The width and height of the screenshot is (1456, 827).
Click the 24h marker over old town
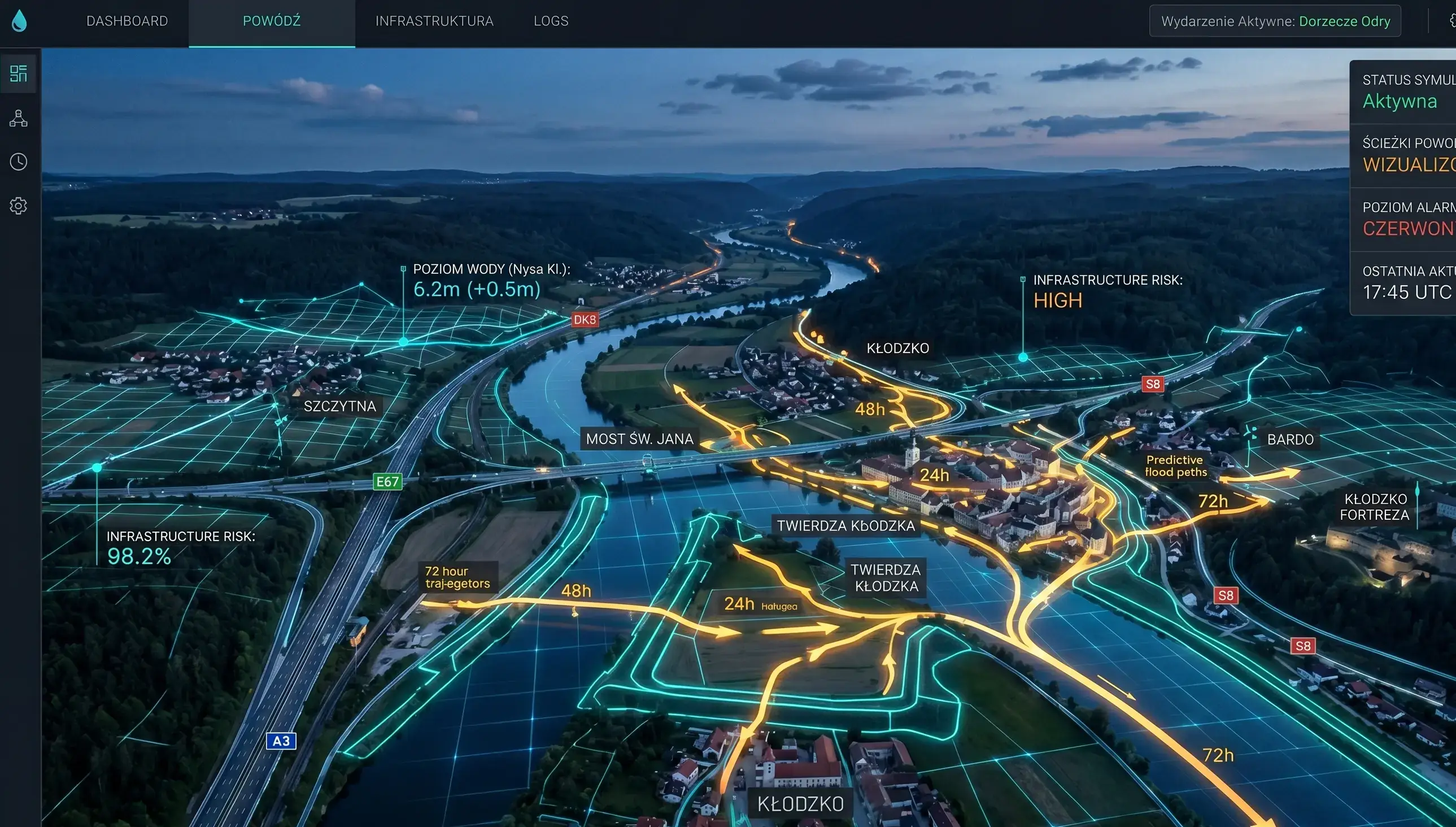(x=934, y=475)
